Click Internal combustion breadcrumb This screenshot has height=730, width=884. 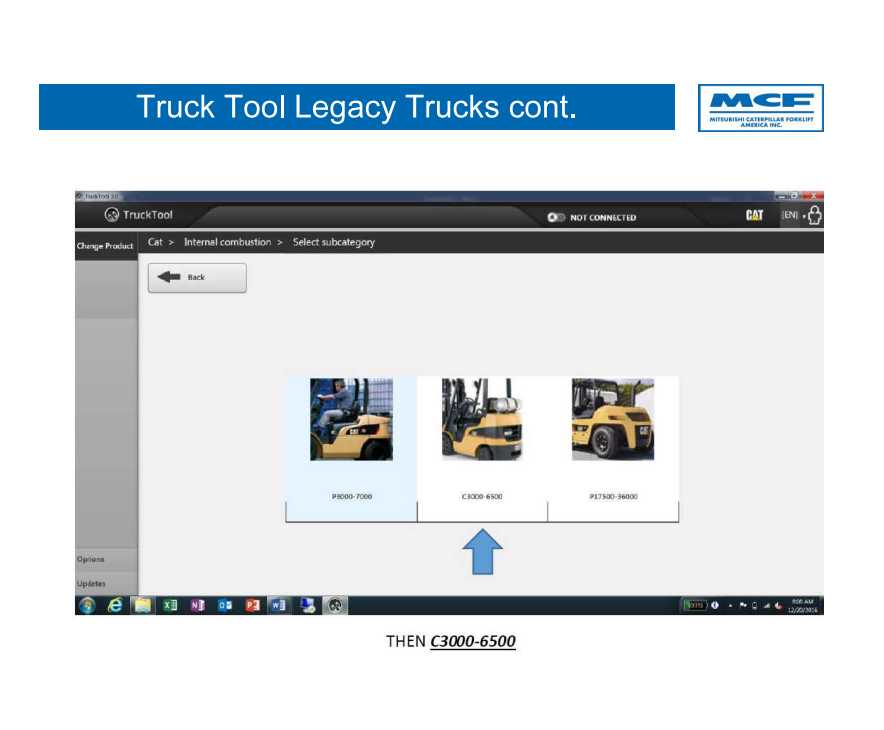[227, 242]
